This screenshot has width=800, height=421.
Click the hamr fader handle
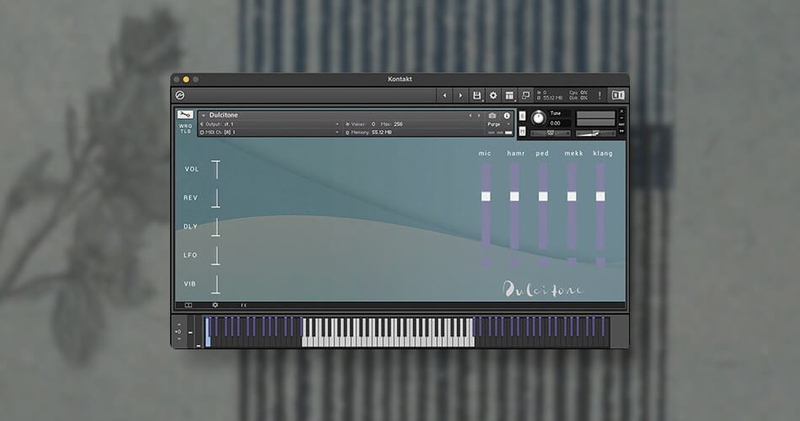pyautogui.click(x=514, y=196)
